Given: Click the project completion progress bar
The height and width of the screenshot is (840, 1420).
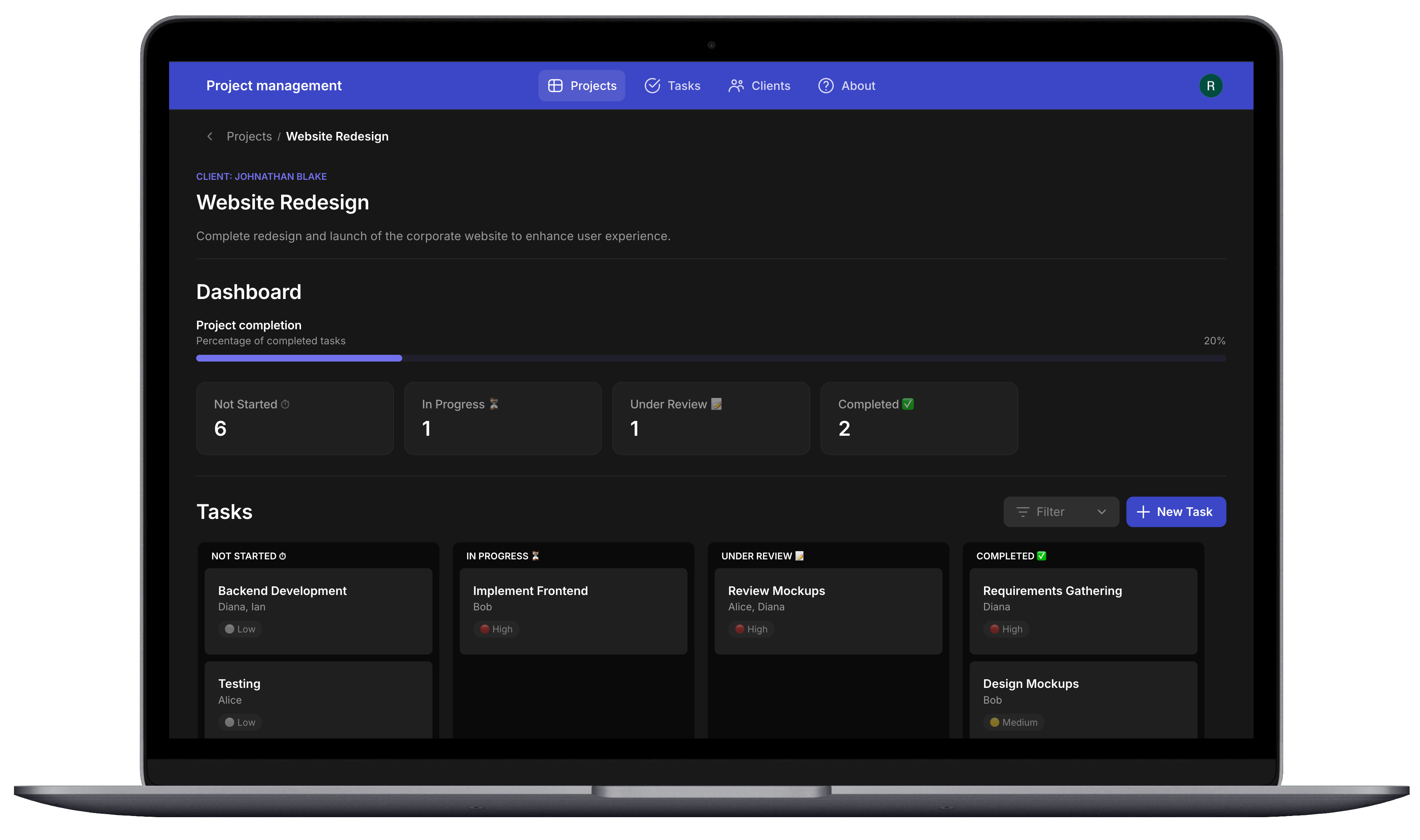Looking at the screenshot, I should [x=711, y=358].
